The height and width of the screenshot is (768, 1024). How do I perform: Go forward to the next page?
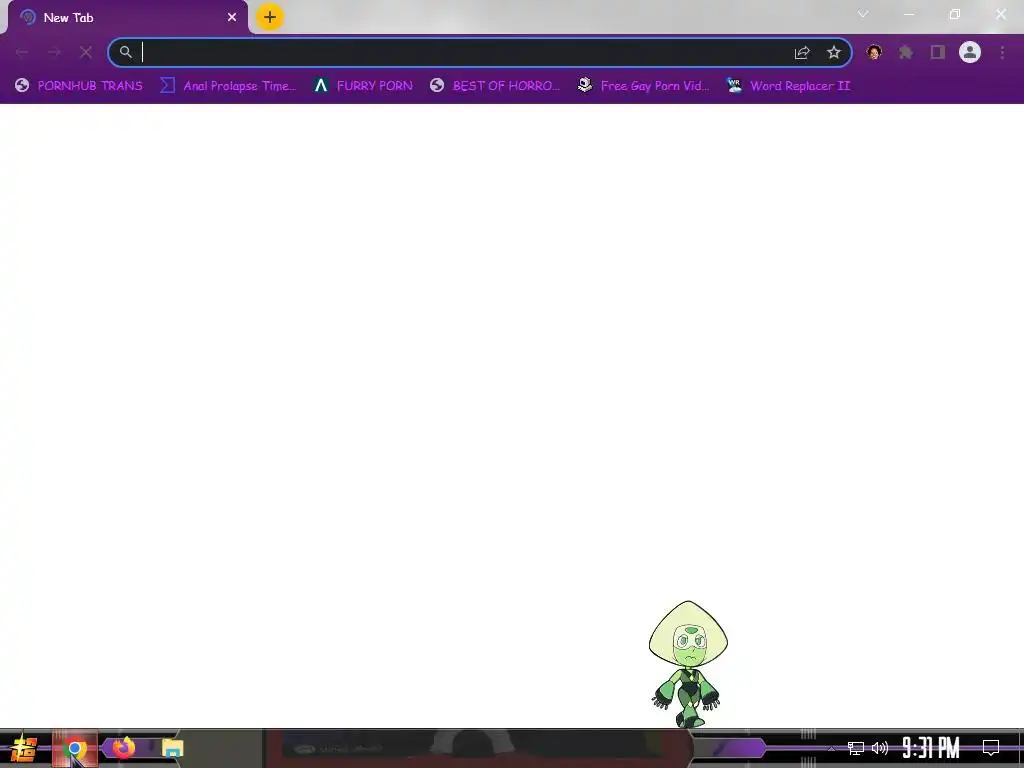[54, 52]
